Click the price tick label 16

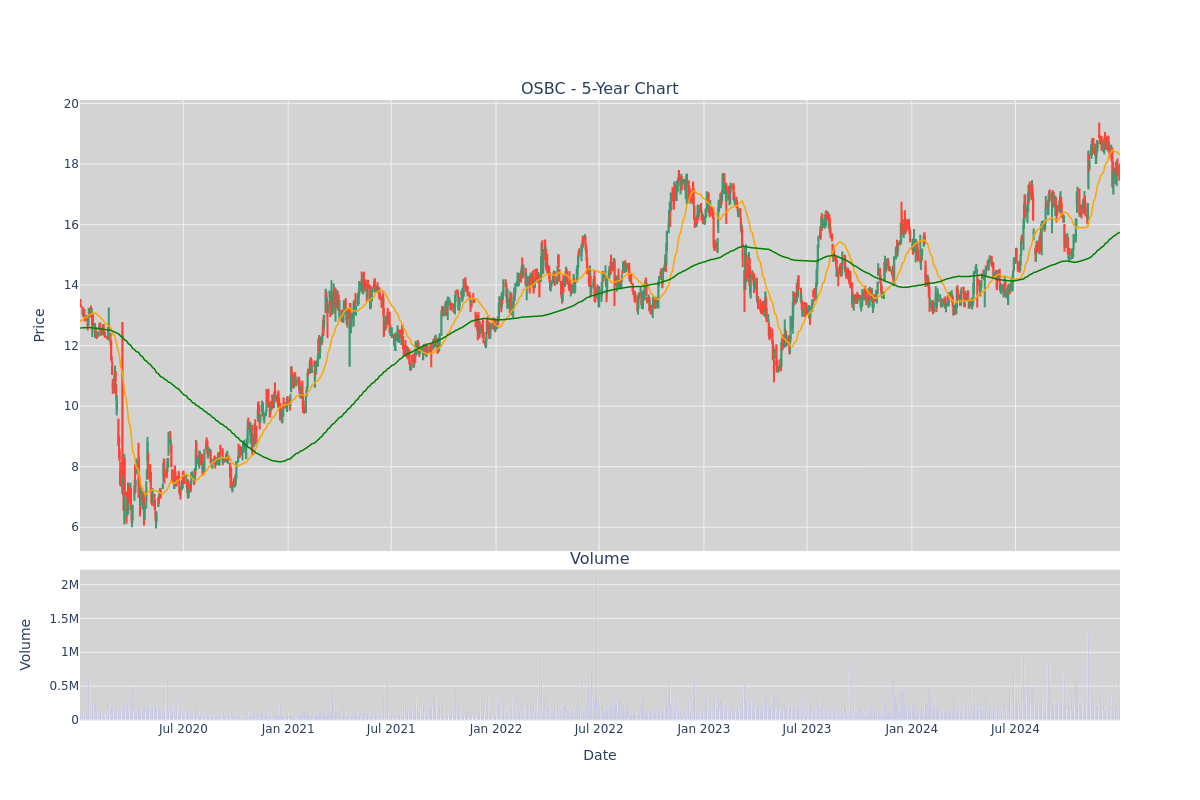tap(71, 225)
